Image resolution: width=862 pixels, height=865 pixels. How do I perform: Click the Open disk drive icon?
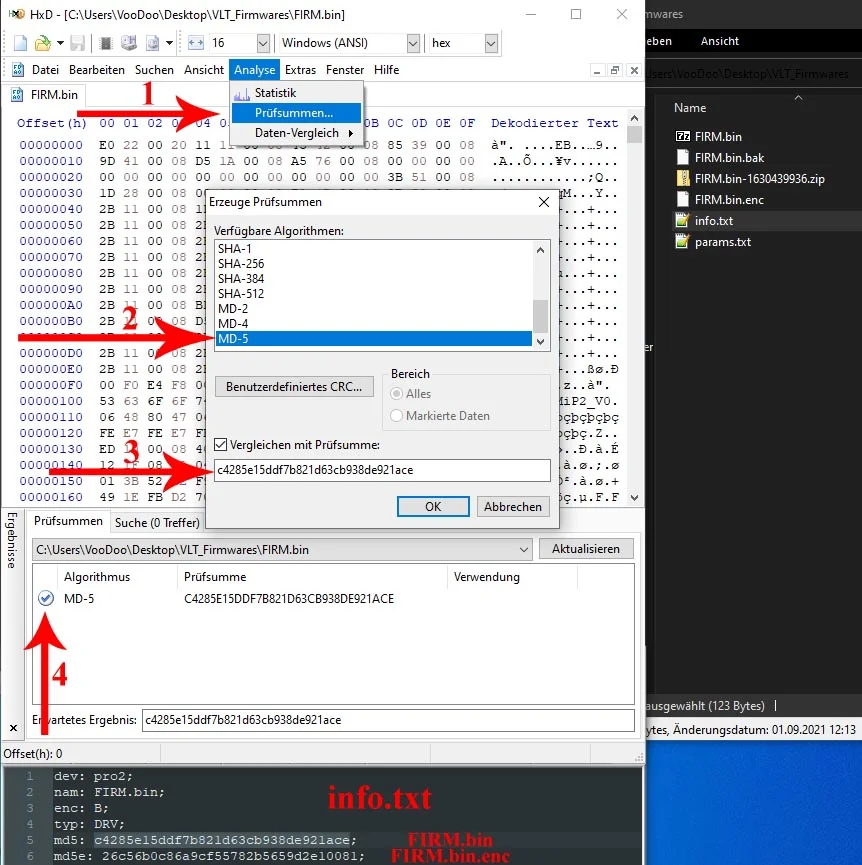click(128, 43)
